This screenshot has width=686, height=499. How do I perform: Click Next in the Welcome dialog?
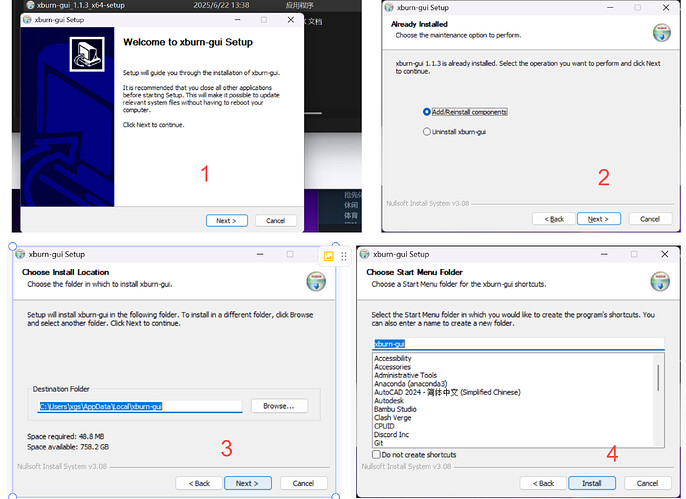tap(226, 221)
